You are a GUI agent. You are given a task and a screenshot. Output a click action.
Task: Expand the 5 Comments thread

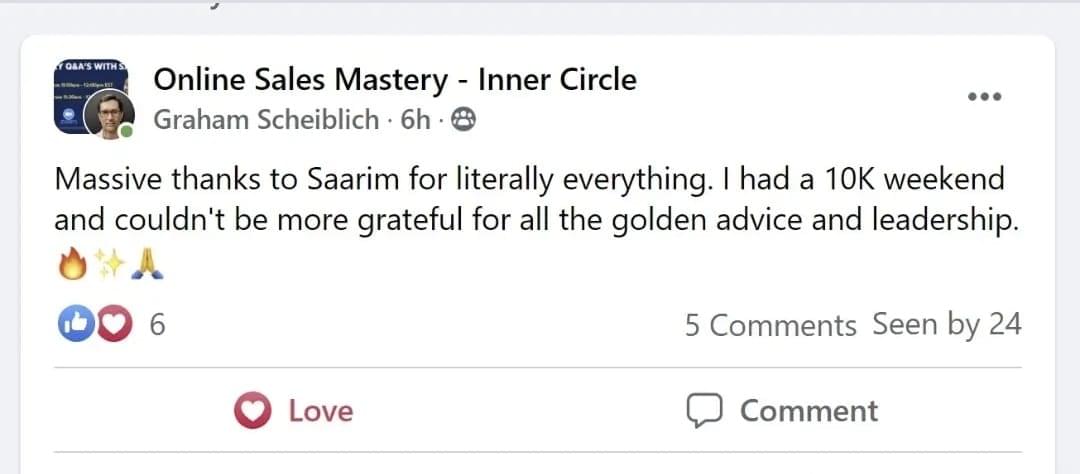pyautogui.click(x=770, y=326)
